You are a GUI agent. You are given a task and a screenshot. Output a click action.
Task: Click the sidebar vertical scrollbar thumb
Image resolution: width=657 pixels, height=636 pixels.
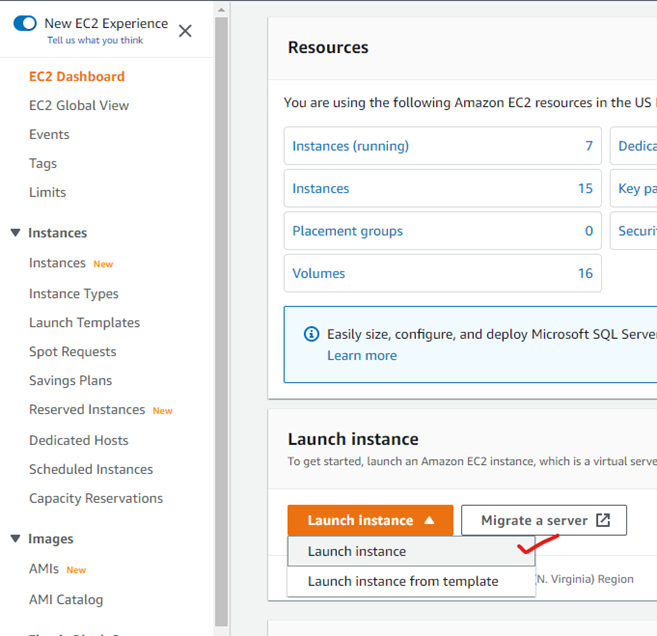pyautogui.click(x=222, y=322)
